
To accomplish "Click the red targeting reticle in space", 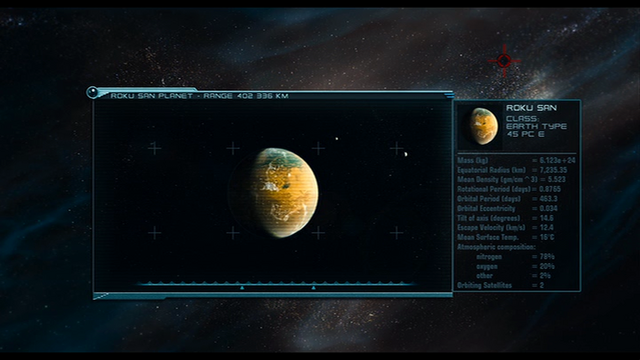I will tap(504, 61).
